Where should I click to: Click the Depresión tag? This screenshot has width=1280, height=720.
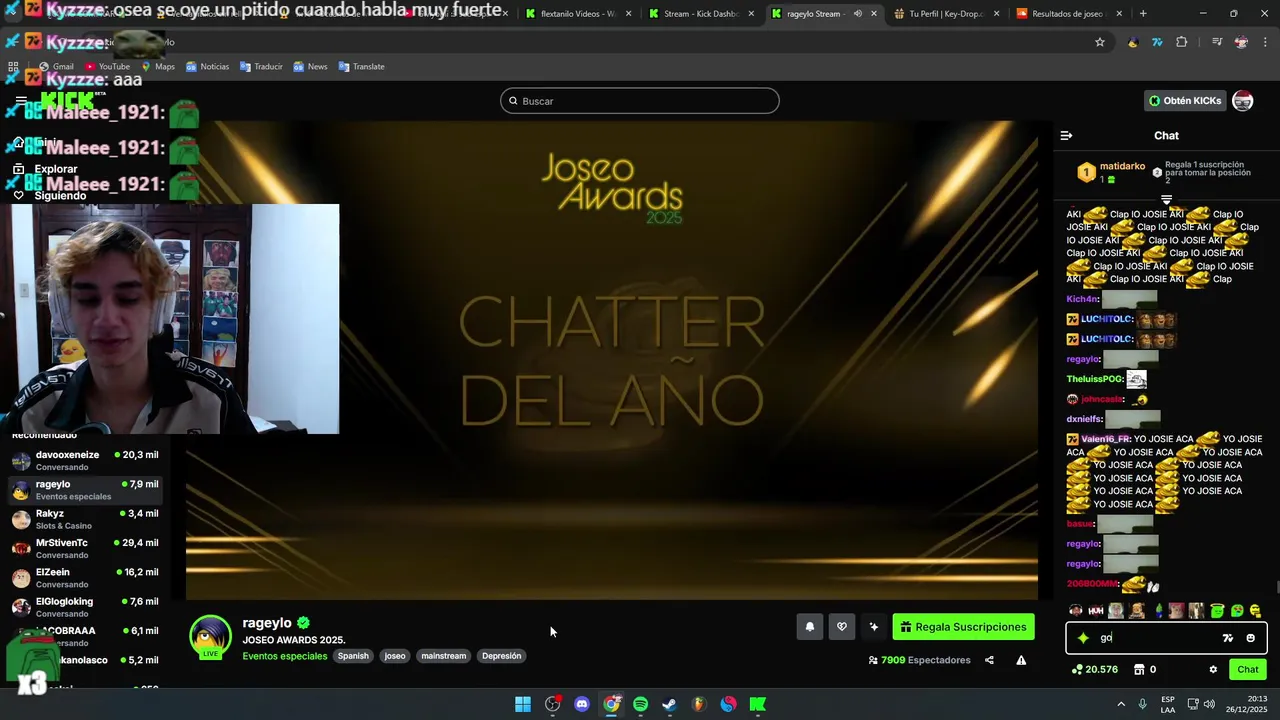point(501,656)
